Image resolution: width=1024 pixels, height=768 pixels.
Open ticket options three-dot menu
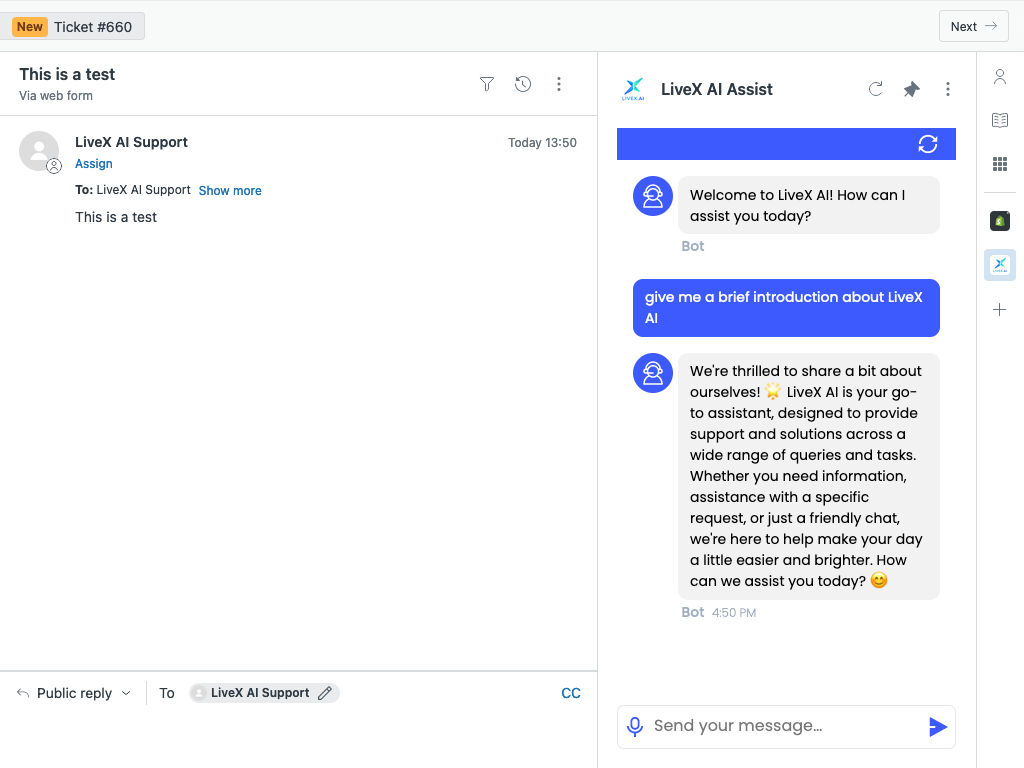coord(559,84)
